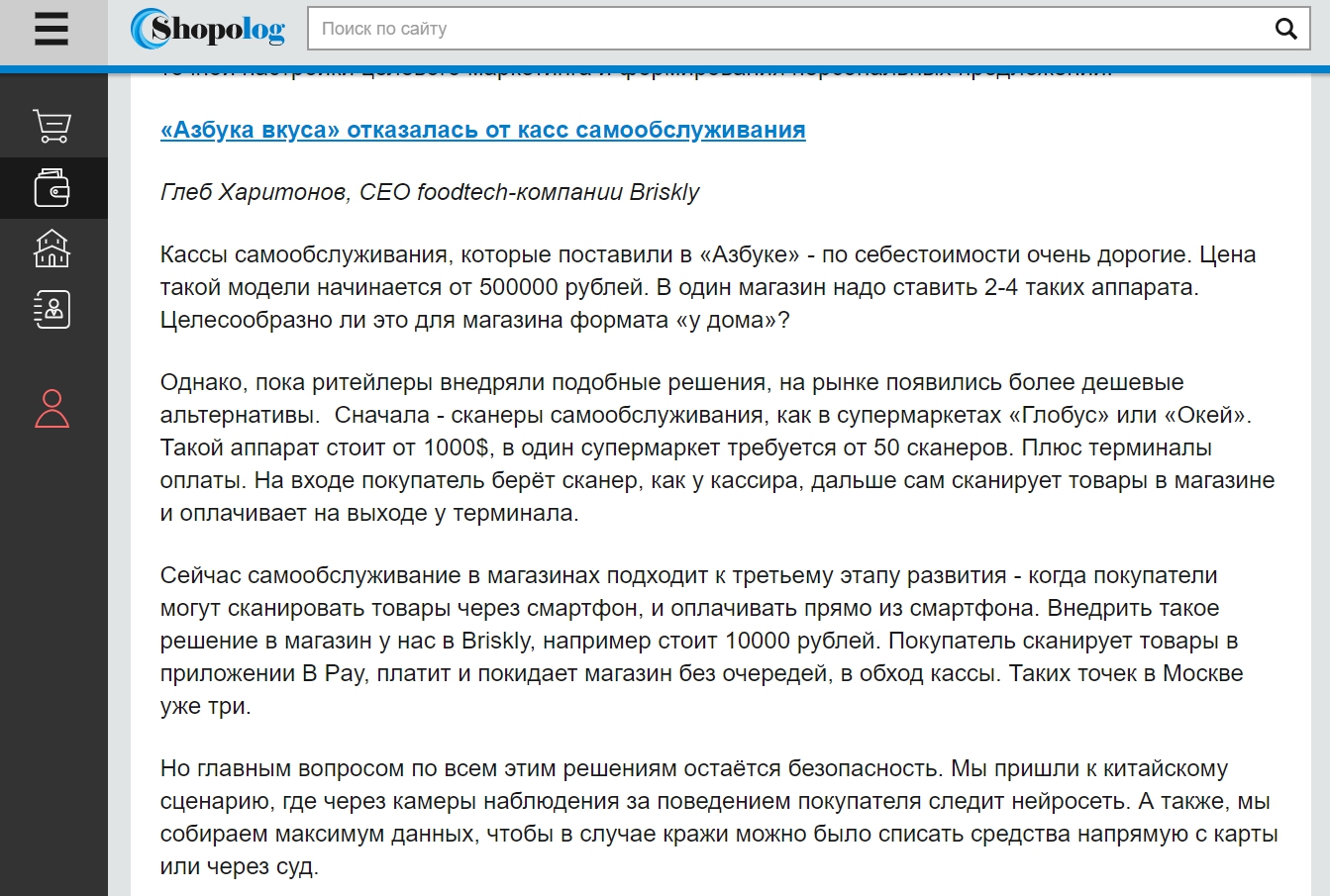Click the paragraph starting "Но главным вопросом"
This screenshot has width=1330, height=896.
click(x=693, y=817)
